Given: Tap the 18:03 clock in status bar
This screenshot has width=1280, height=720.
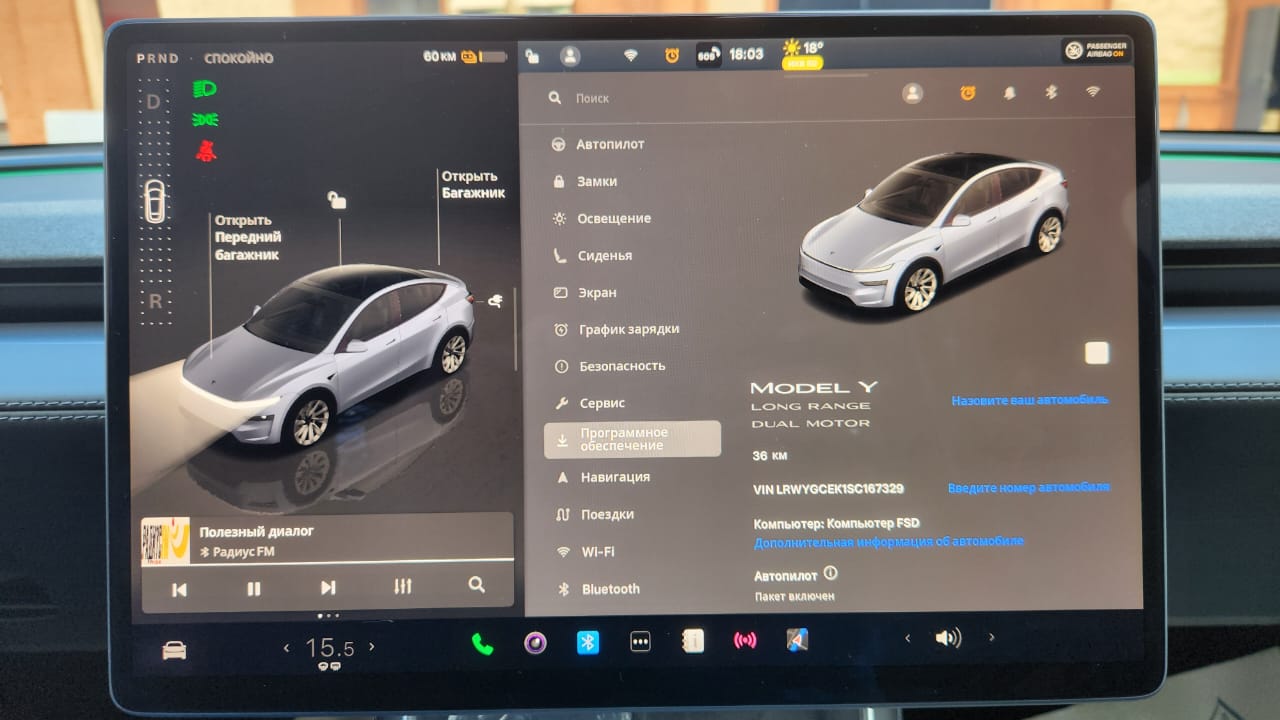Looking at the screenshot, I should pyautogui.click(x=746, y=54).
